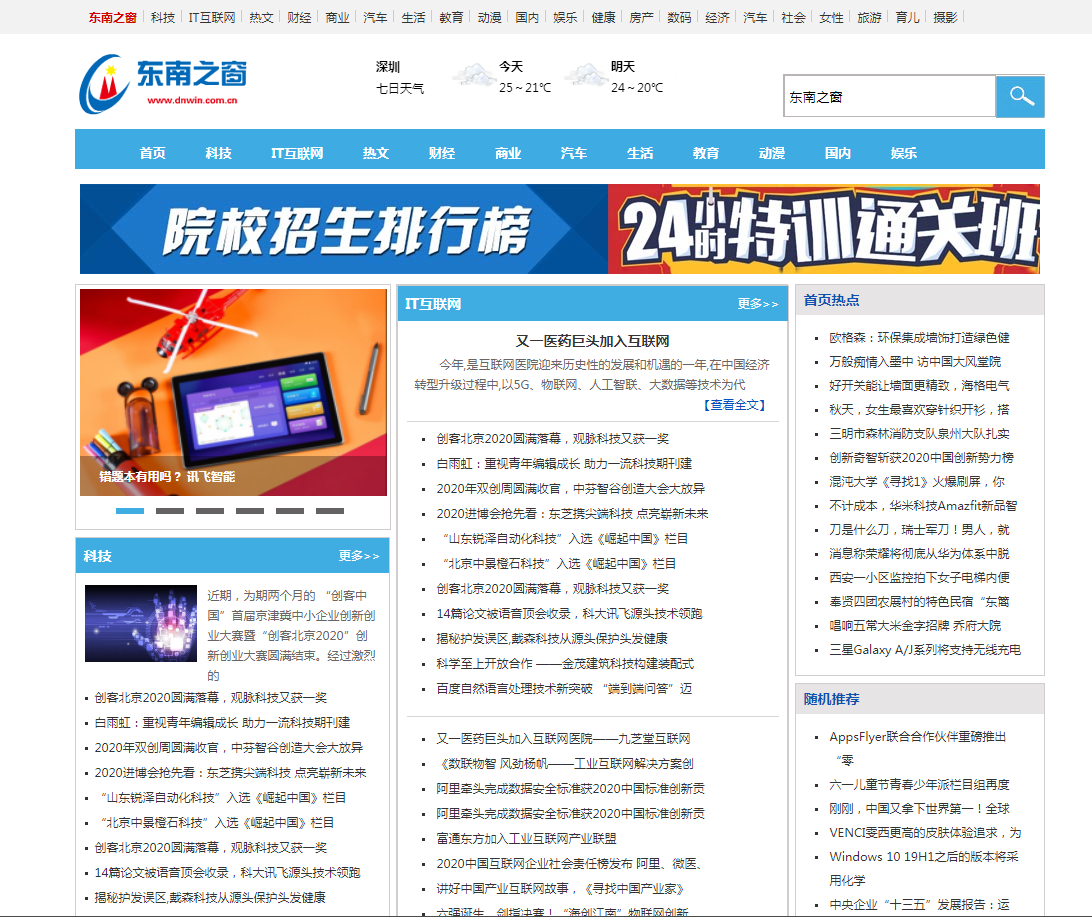Click the search magnifier icon
Screen dimensions: 1092x917
(1020, 96)
